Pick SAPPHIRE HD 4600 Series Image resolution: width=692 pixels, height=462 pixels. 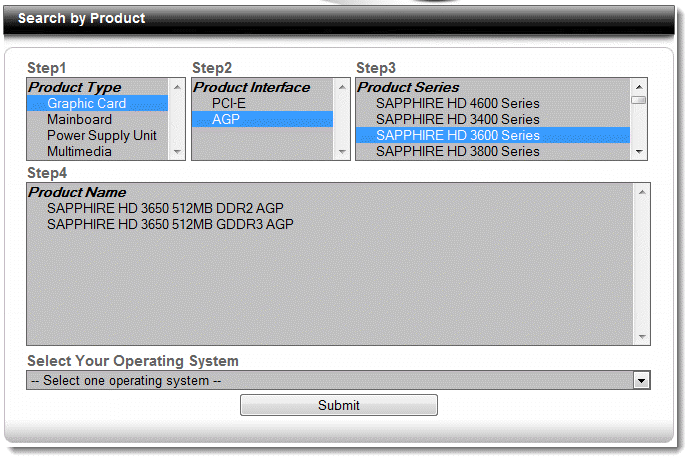pyautogui.click(x=493, y=103)
